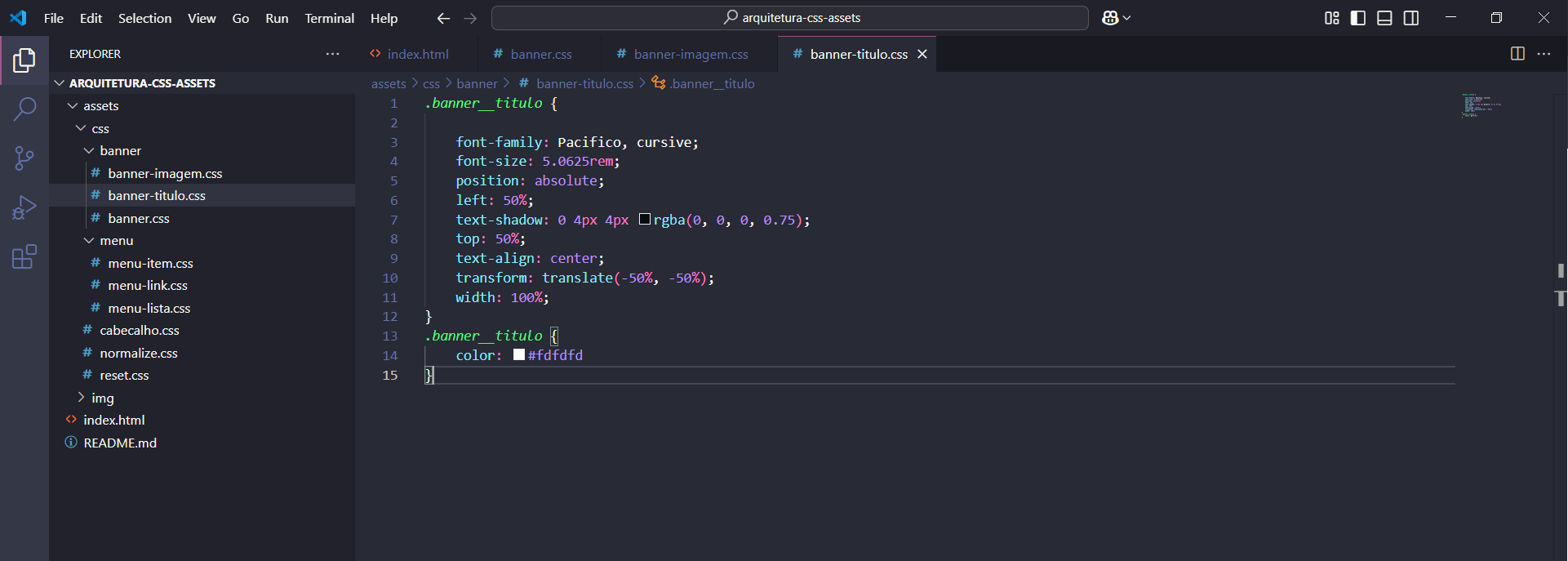Click the font-family property on line 3

point(499,142)
